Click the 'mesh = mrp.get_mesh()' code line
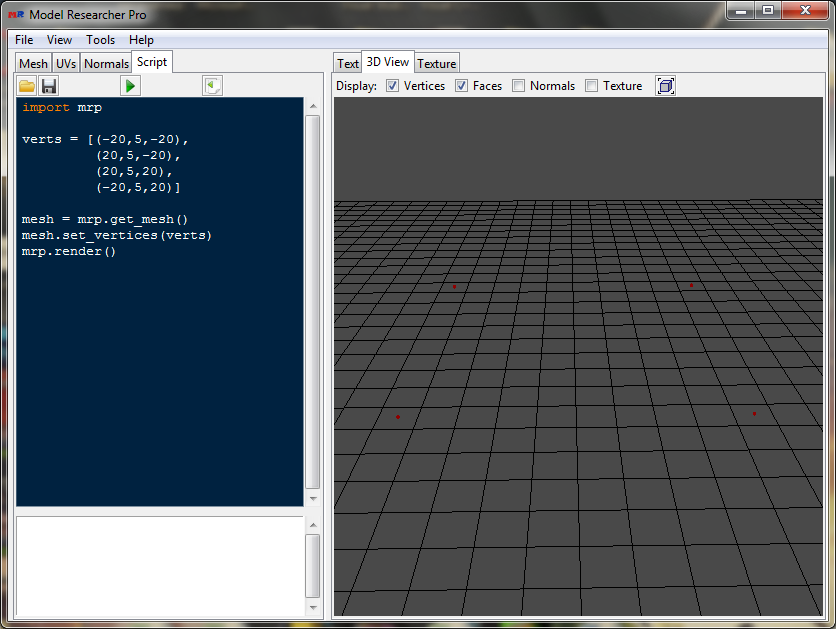Screen dimensions: 836x629 pos(105,220)
